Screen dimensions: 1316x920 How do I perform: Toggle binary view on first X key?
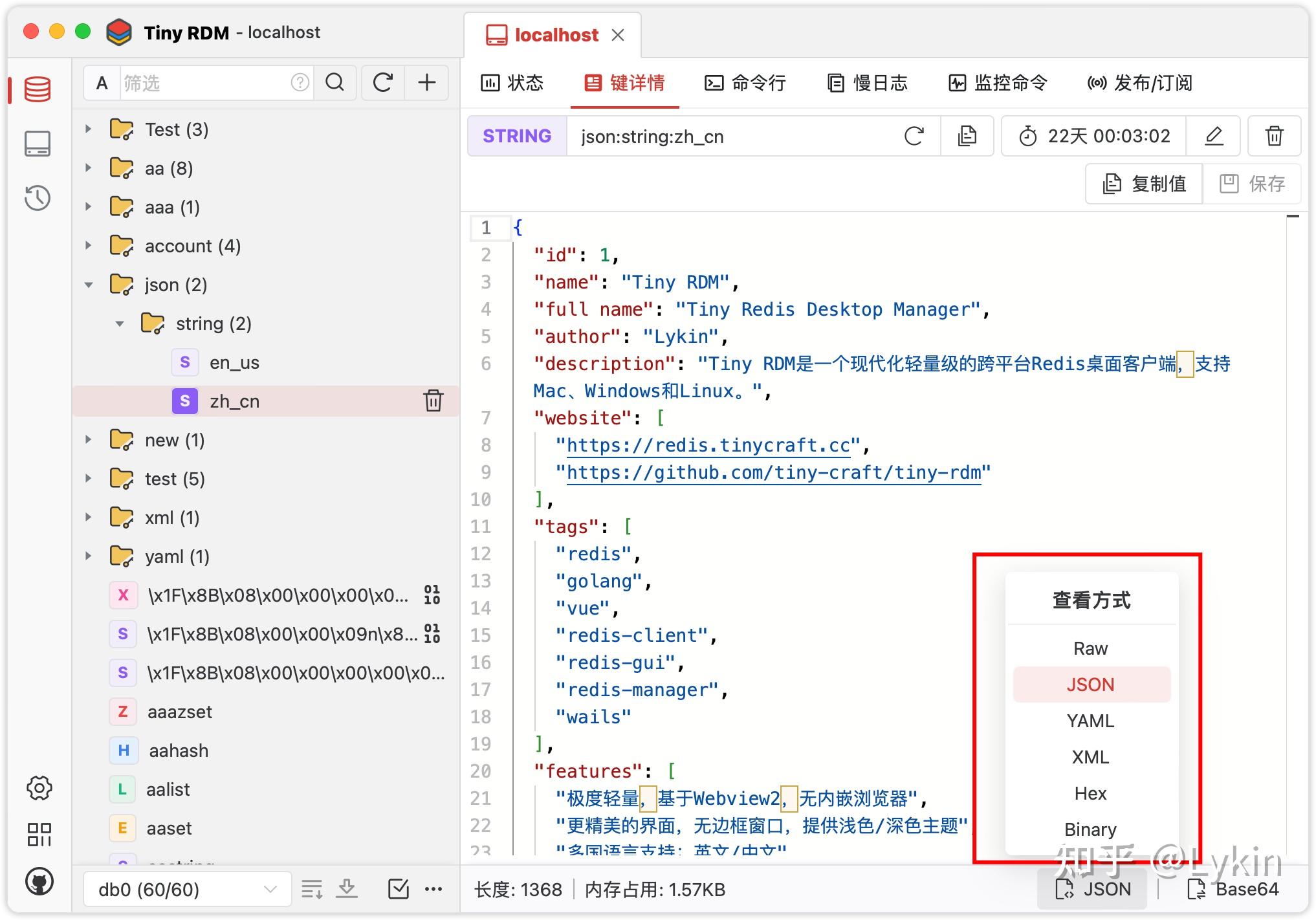[x=432, y=595]
